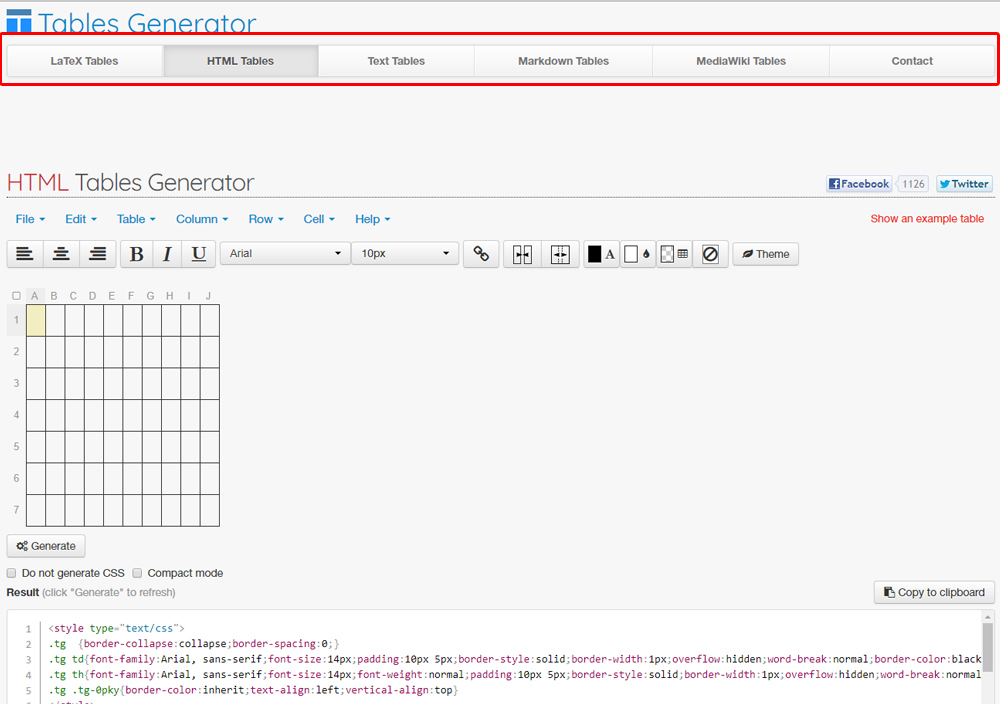This screenshot has width=1000, height=704.
Task: Click Show an example table link
Action: point(927,219)
